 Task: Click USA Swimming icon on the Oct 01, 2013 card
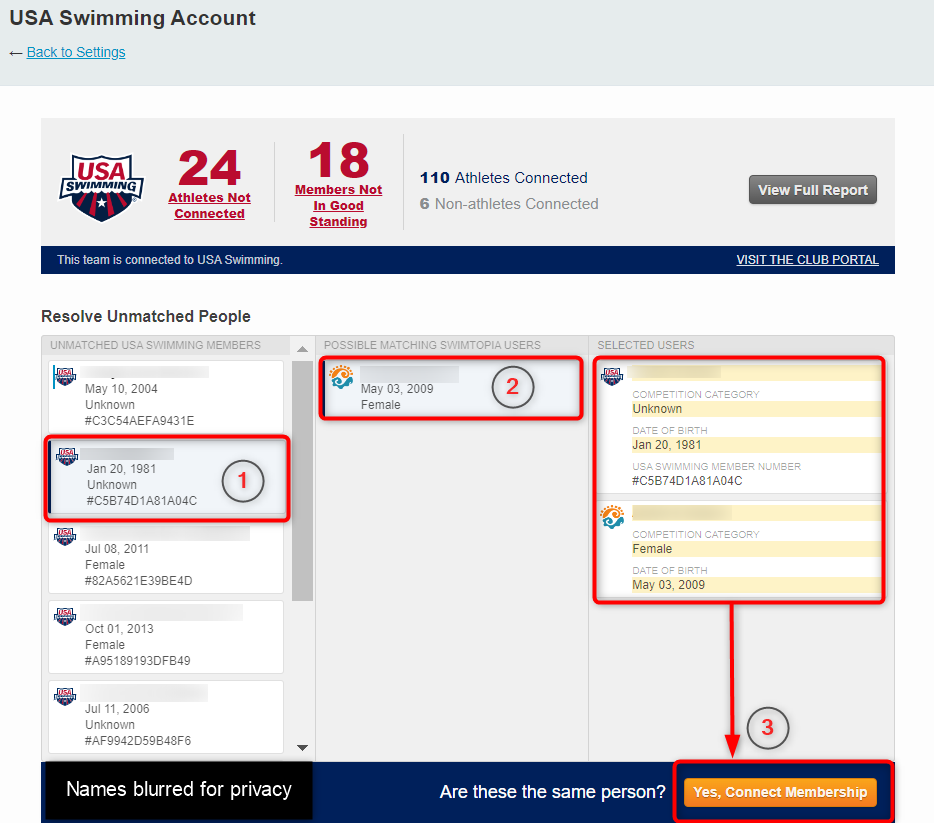[65, 616]
